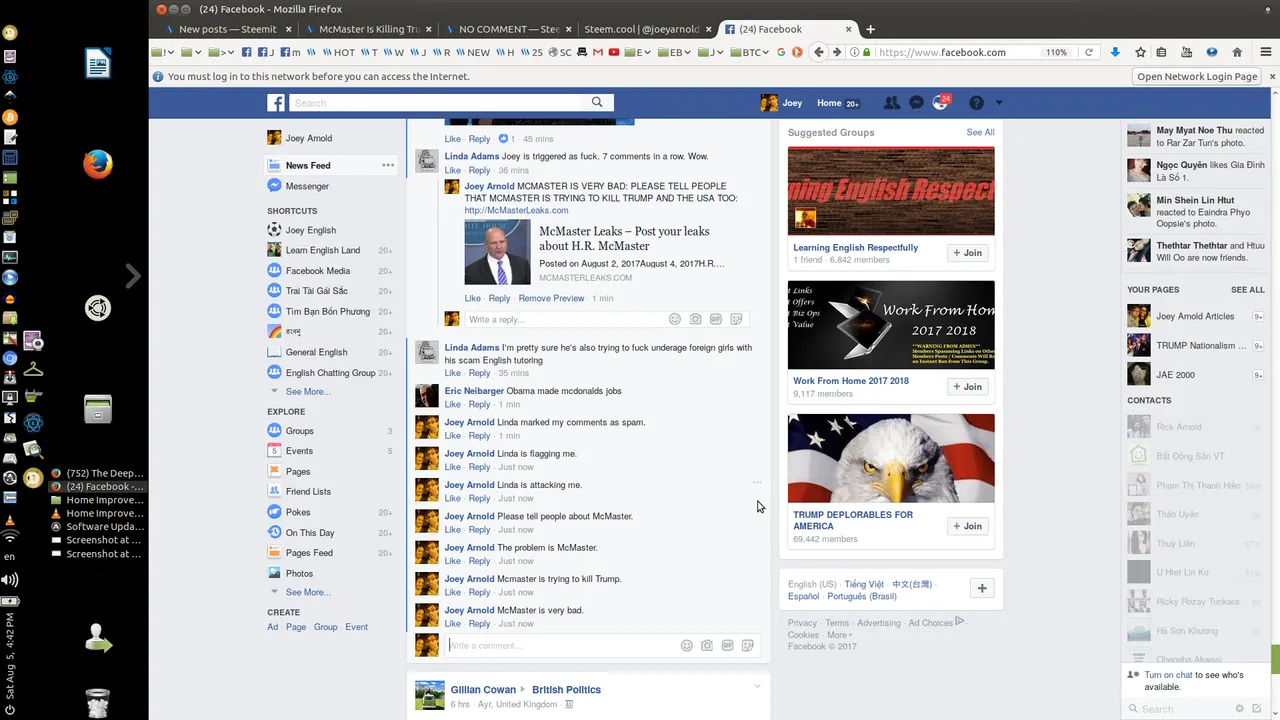
Task: Expand See More under Explore
Action: point(308,593)
